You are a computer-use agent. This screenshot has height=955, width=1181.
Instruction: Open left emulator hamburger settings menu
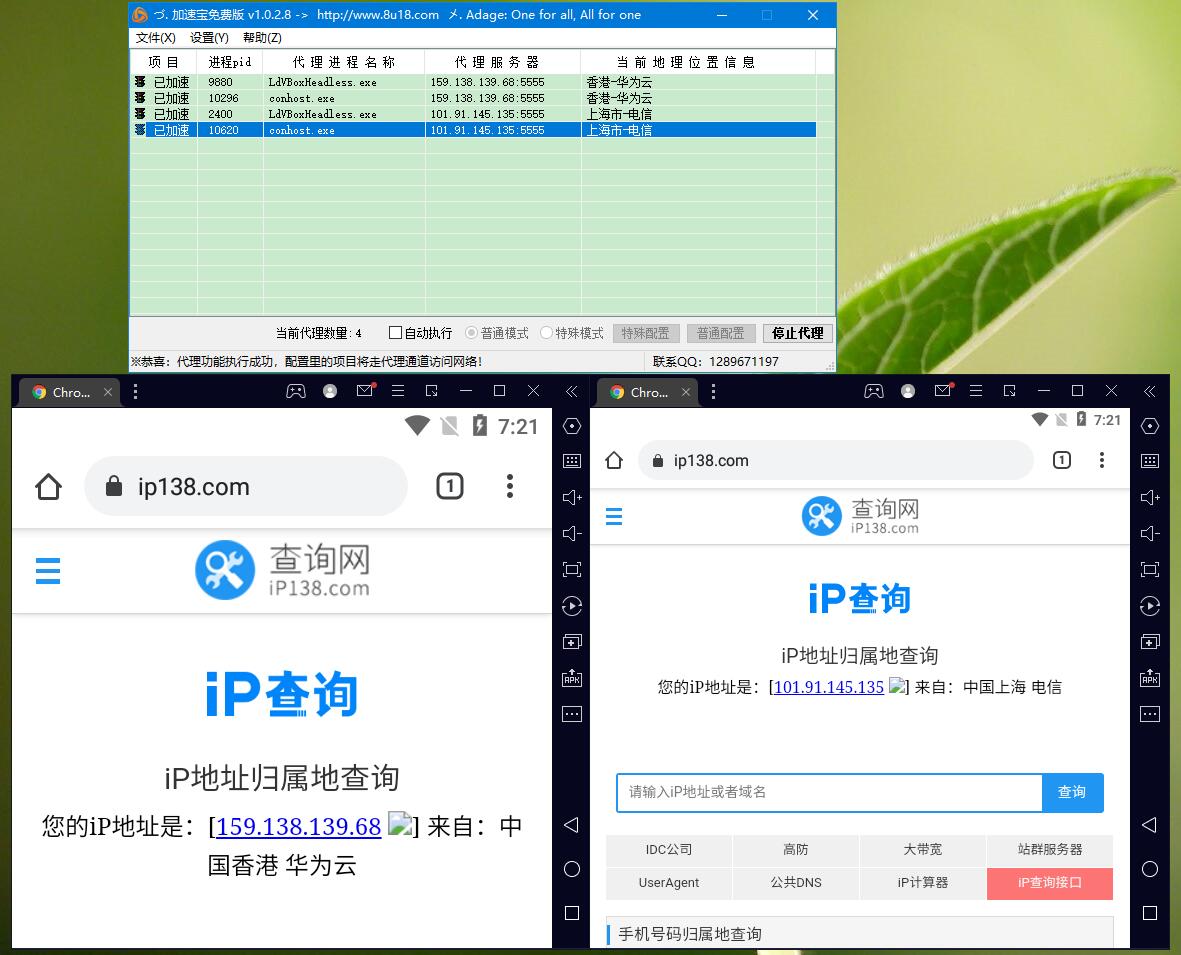pyautogui.click(x=398, y=391)
